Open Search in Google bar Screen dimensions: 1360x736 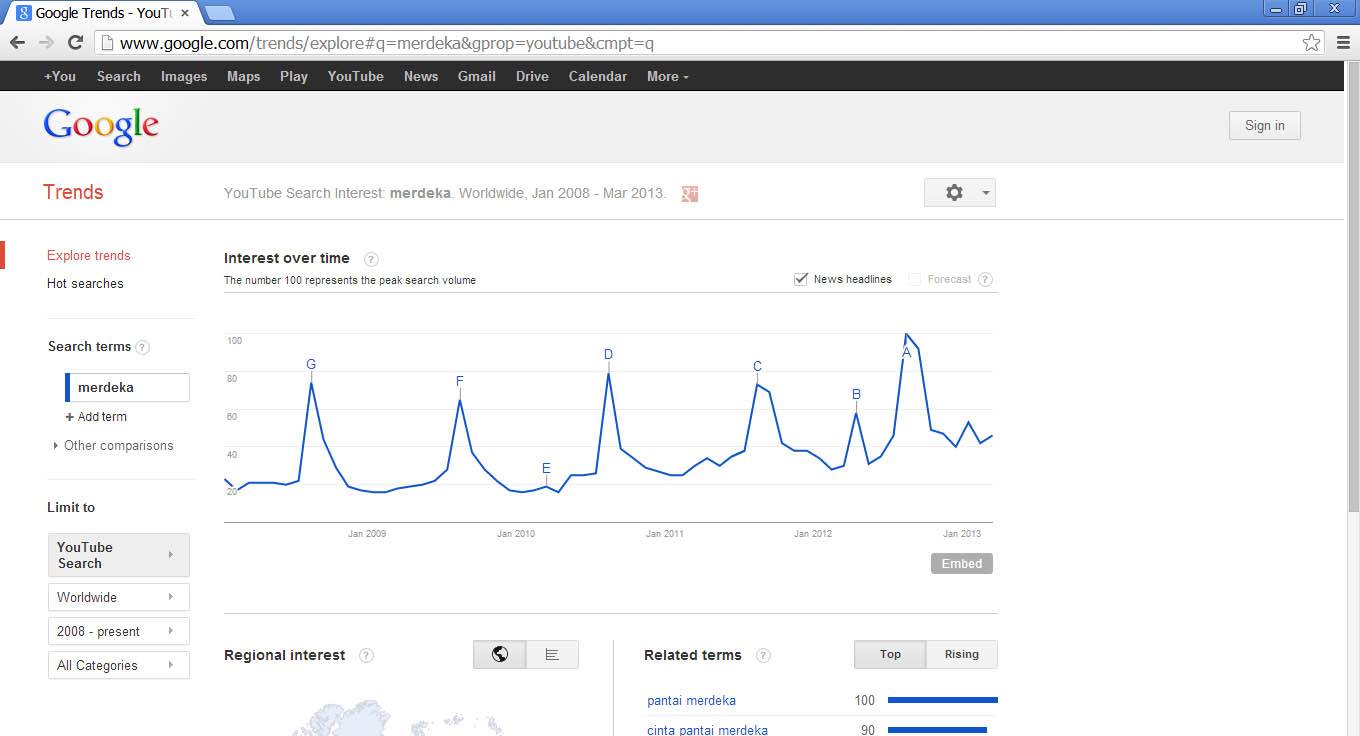tap(119, 76)
